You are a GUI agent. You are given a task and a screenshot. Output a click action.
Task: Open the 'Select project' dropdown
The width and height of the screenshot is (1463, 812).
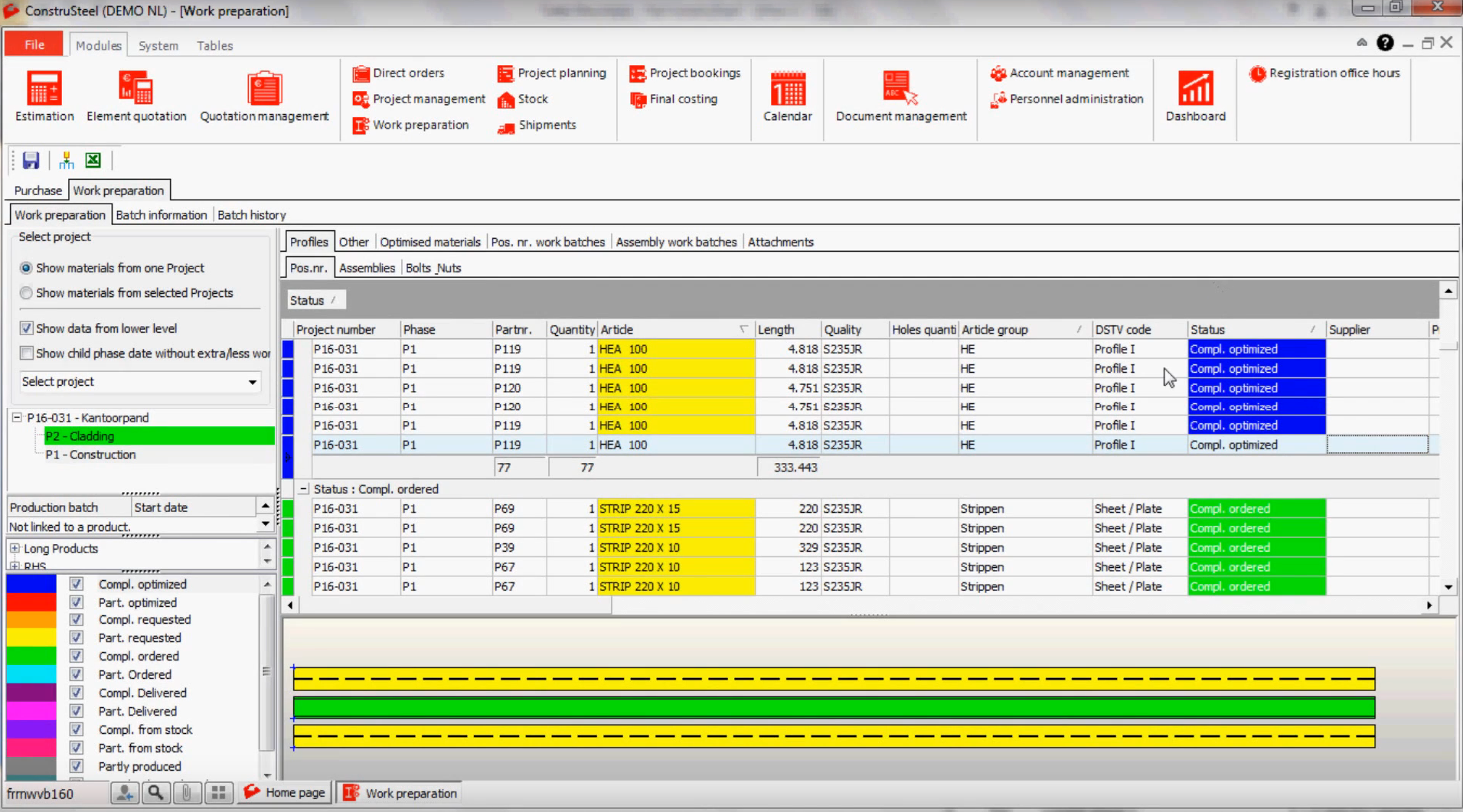[x=252, y=382]
